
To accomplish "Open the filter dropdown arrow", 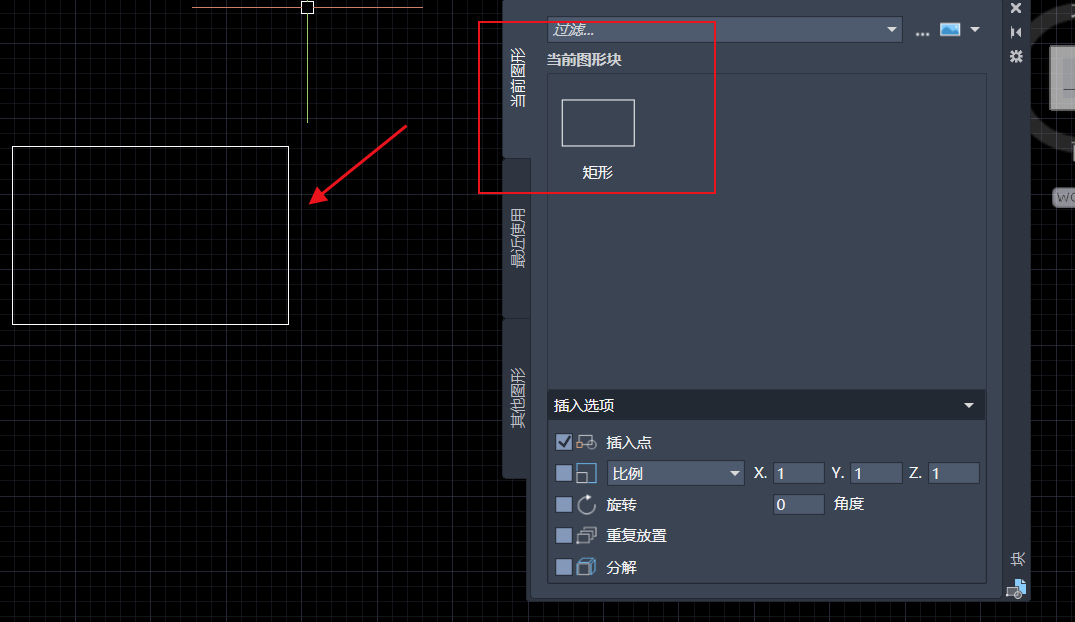I will point(891,29).
